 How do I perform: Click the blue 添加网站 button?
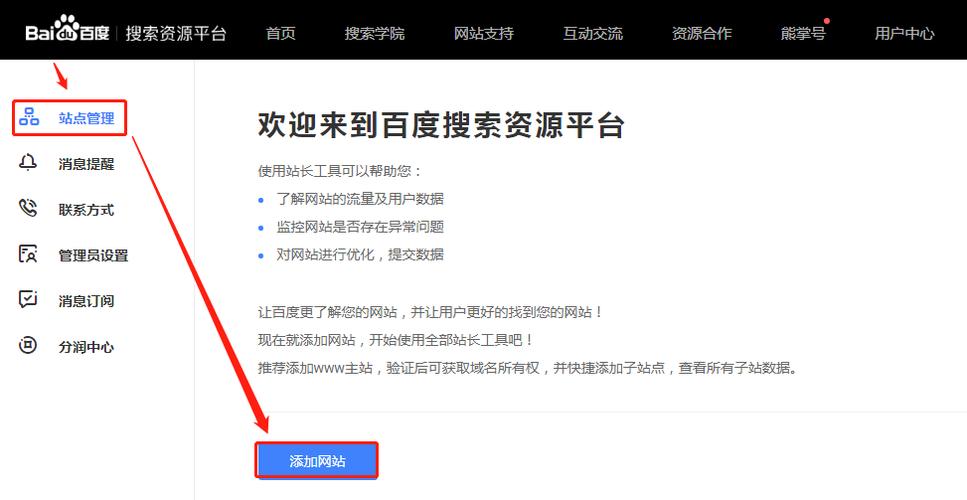tap(317, 461)
